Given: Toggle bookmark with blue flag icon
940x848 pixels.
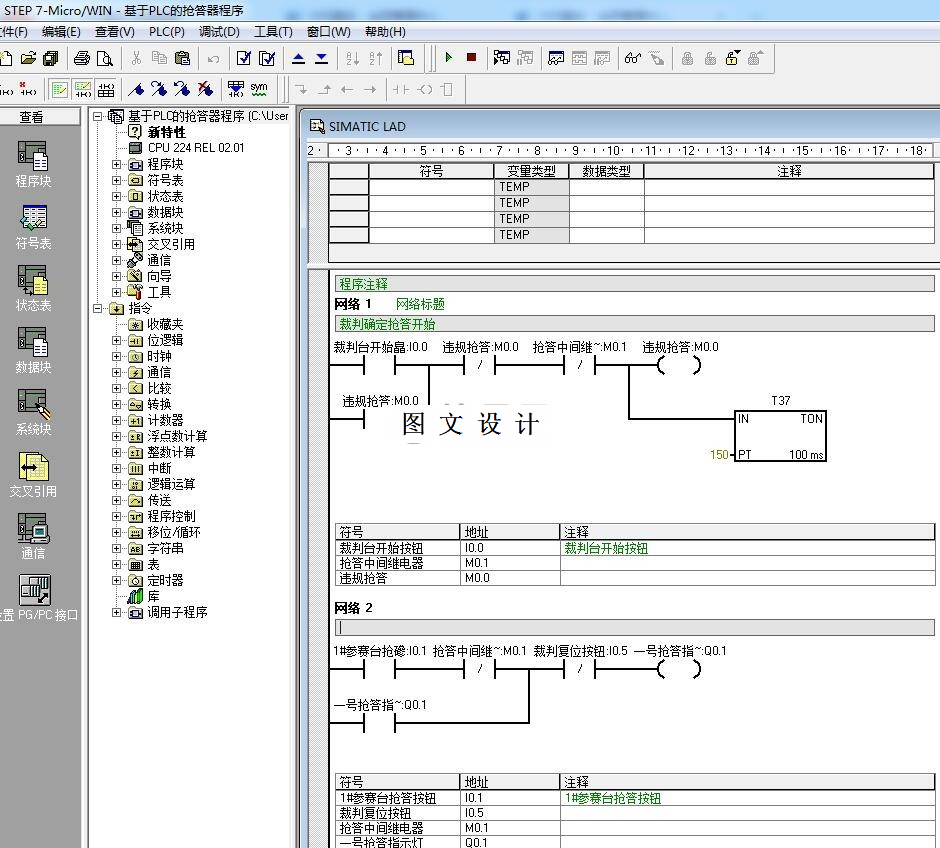Looking at the screenshot, I should [x=136, y=90].
